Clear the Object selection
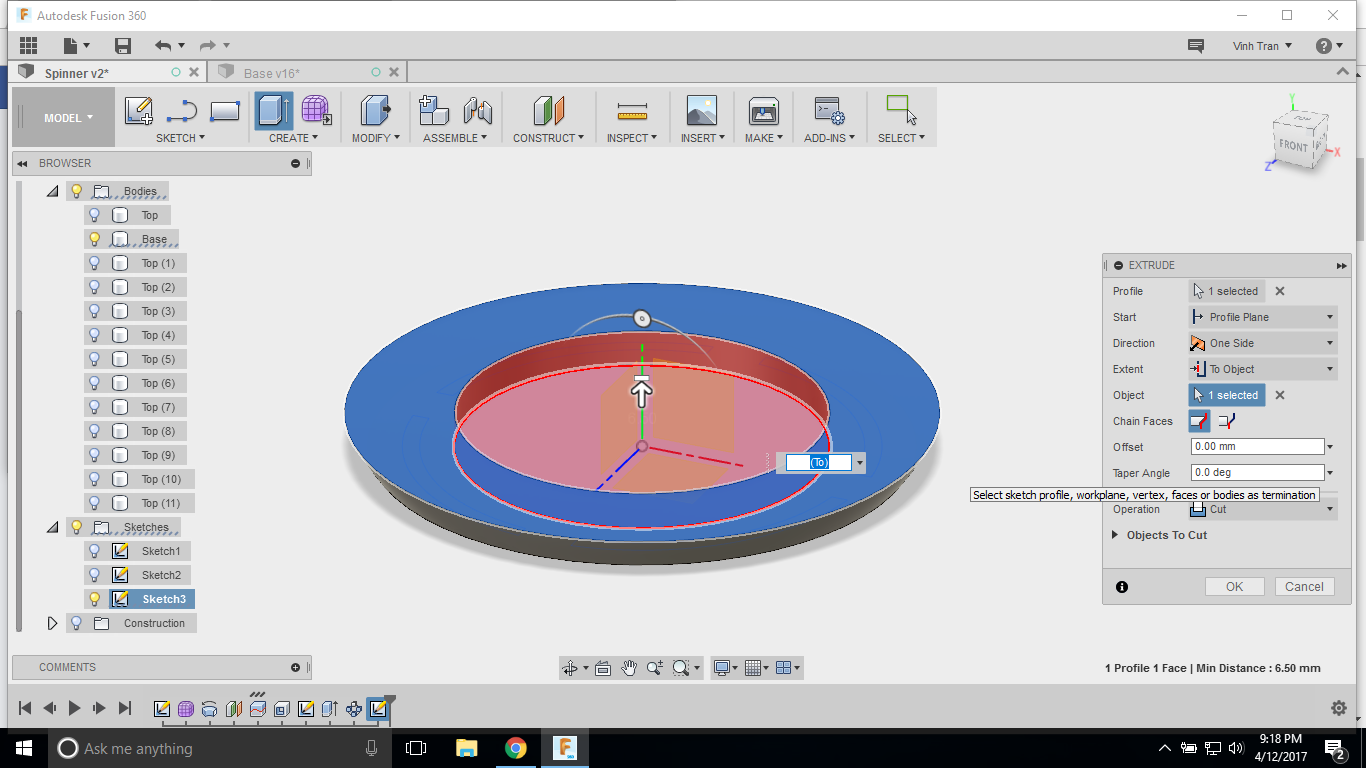 click(1280, 395)
